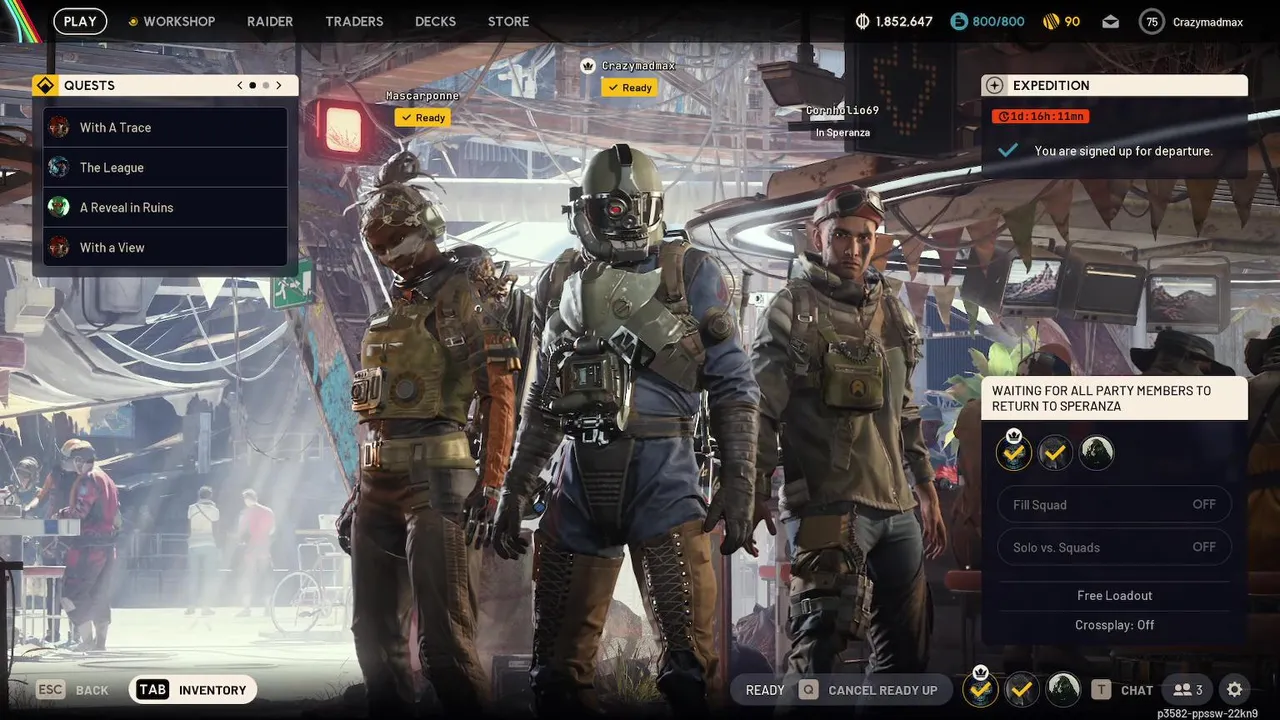Switch to the TRADERS tab

coord(354,21)
